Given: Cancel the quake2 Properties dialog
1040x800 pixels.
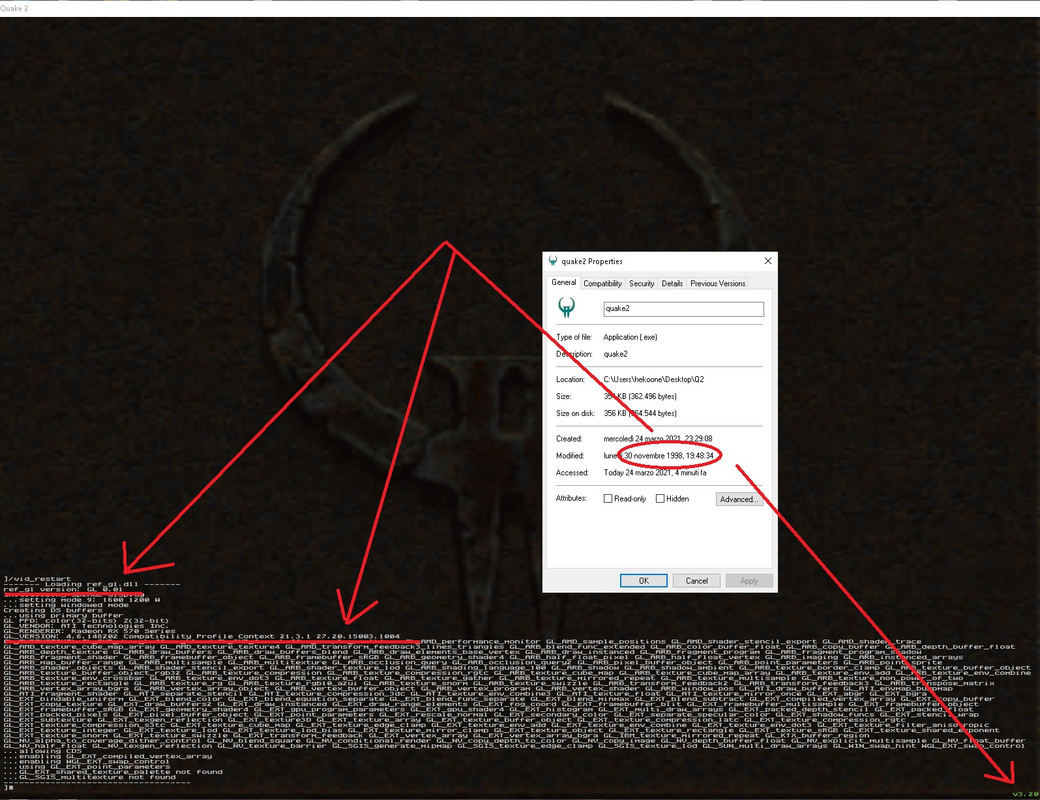Looking at the screenshot, I should tap(696, 580).
